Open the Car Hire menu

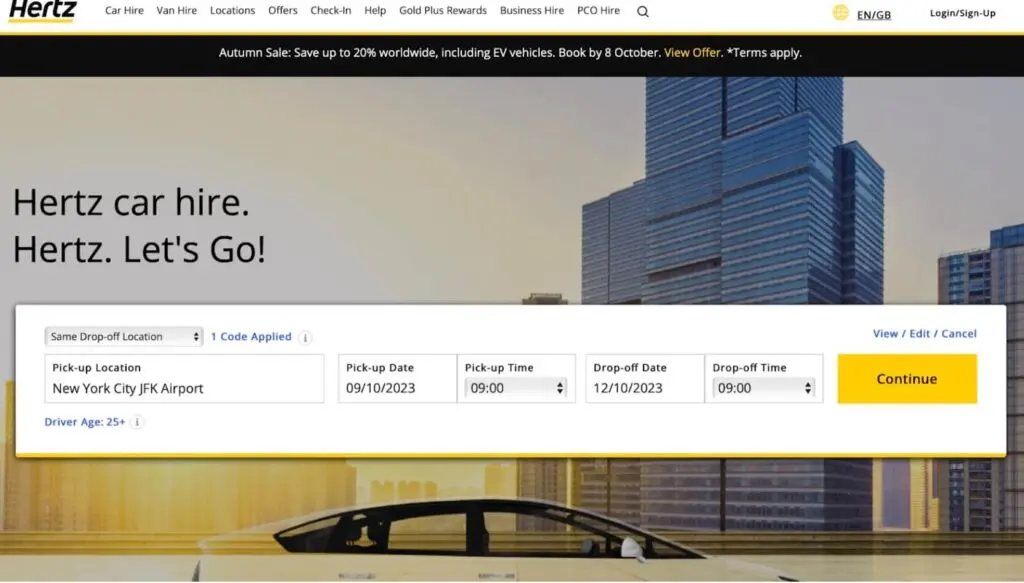coord(124,10)
